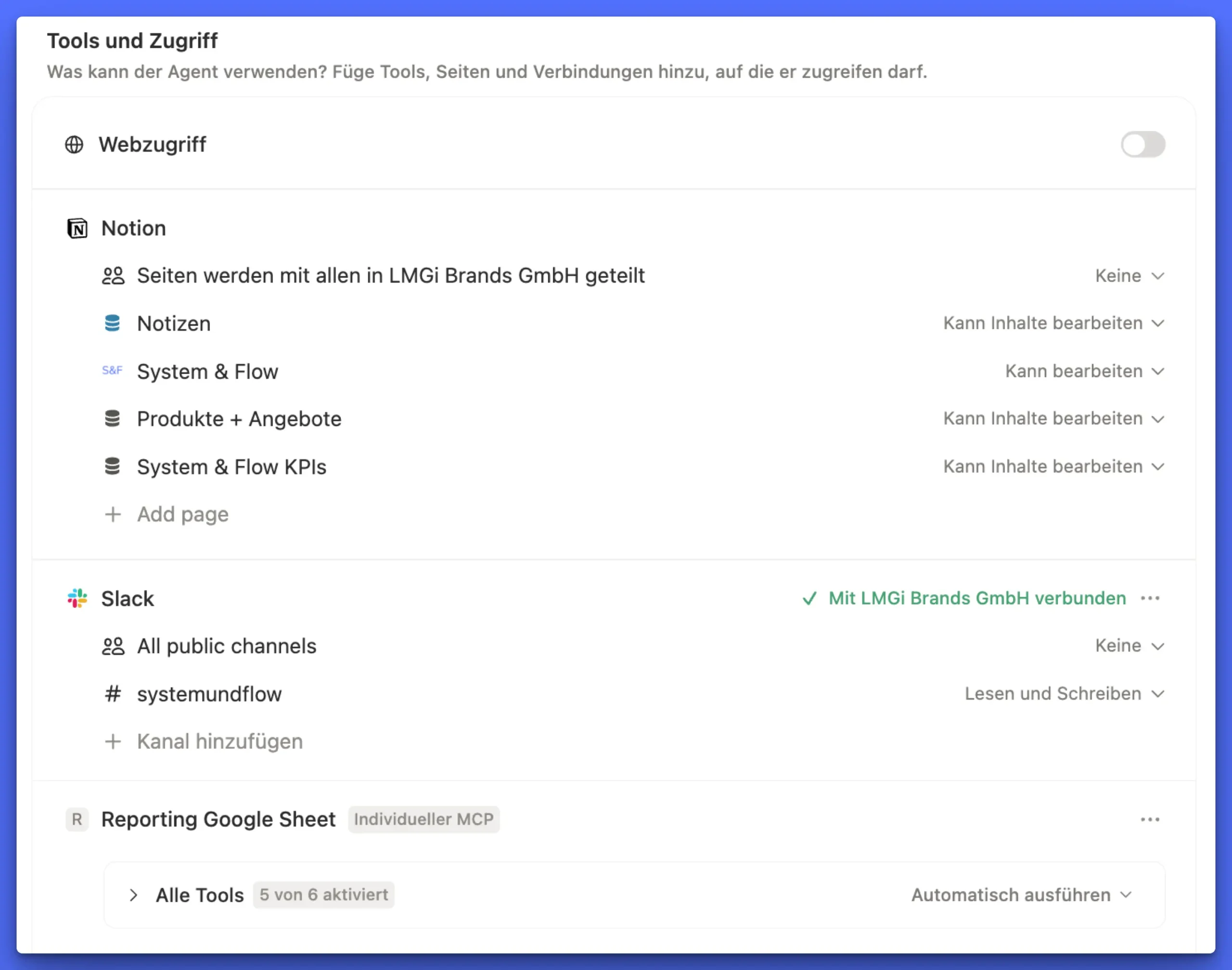Screen dimensions: 1232x970
Task: Click the Slack logo icon
Action: point(77,598)
